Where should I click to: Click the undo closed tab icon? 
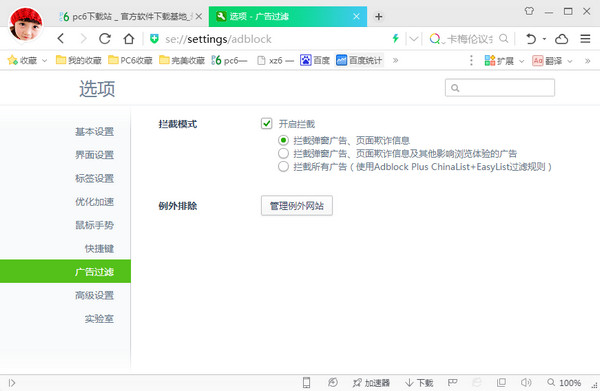click(x=531, y=39)
